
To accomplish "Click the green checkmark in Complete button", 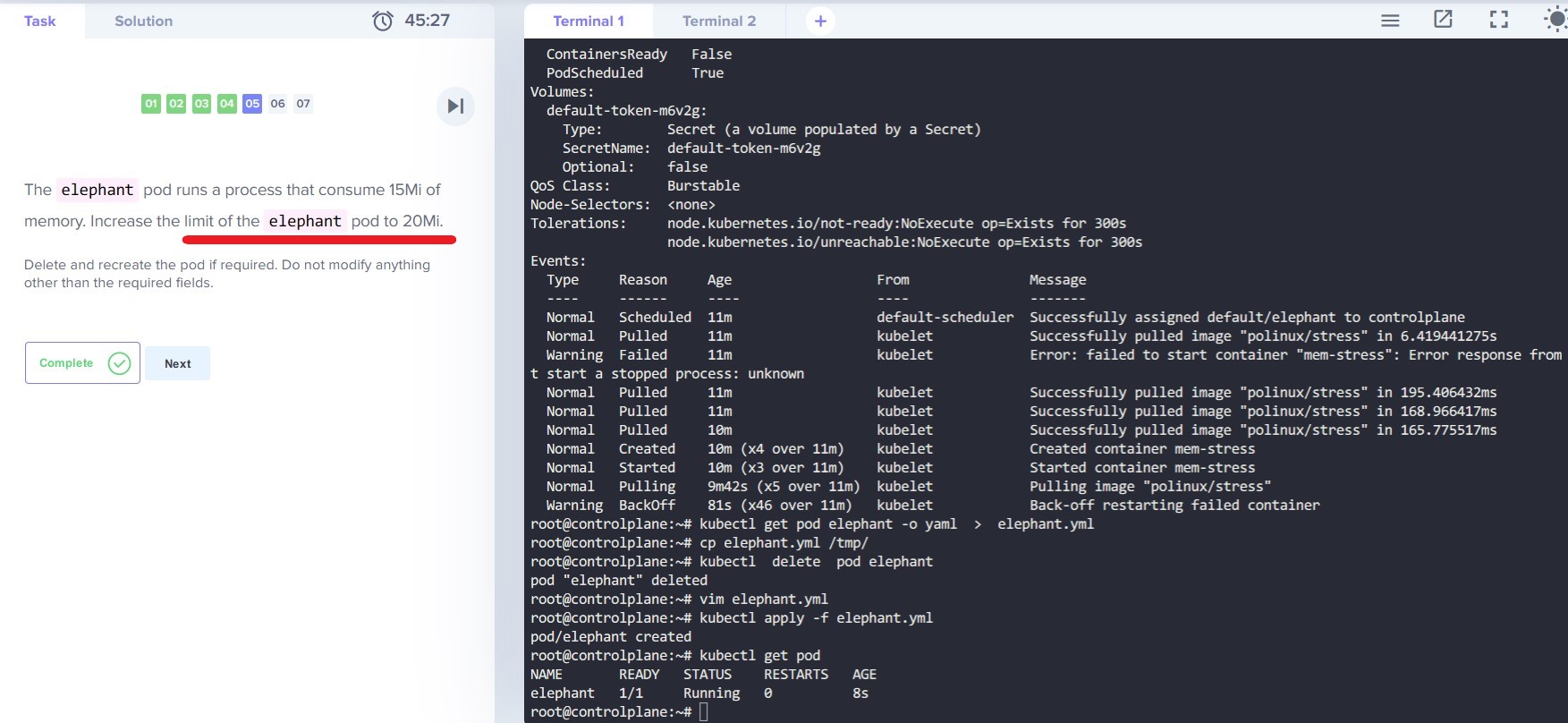I will tap(119, 363).
